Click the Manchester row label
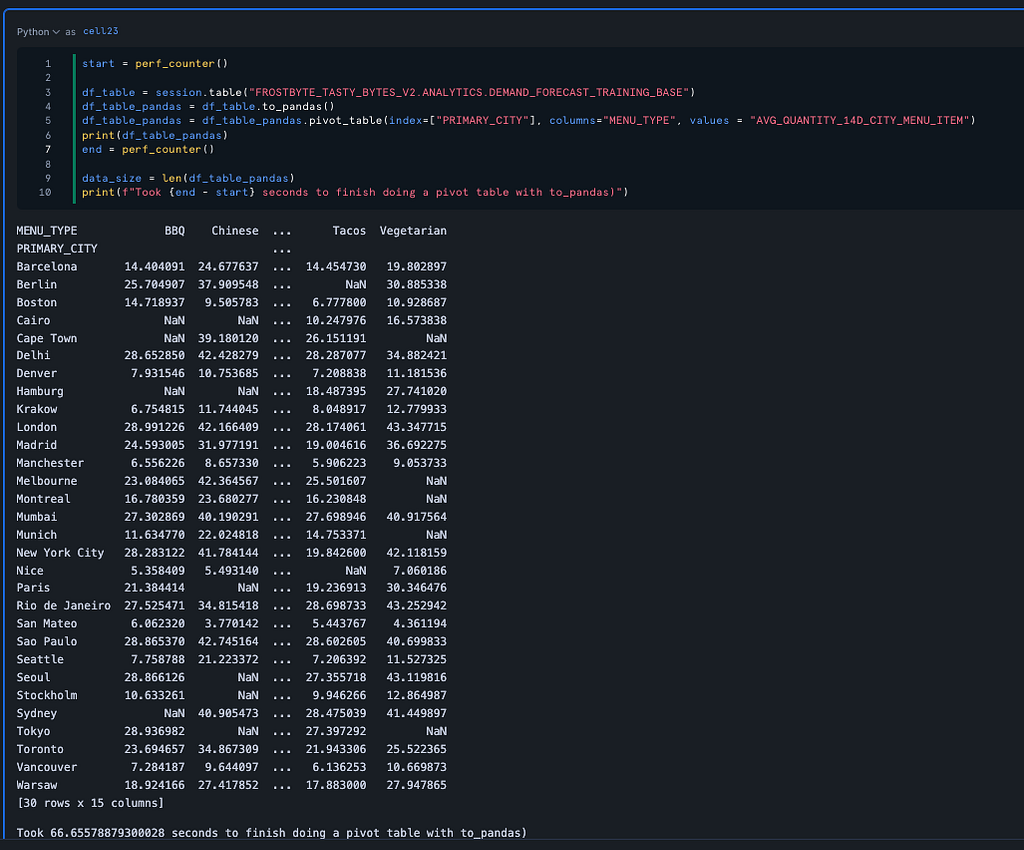 [50, 463]
